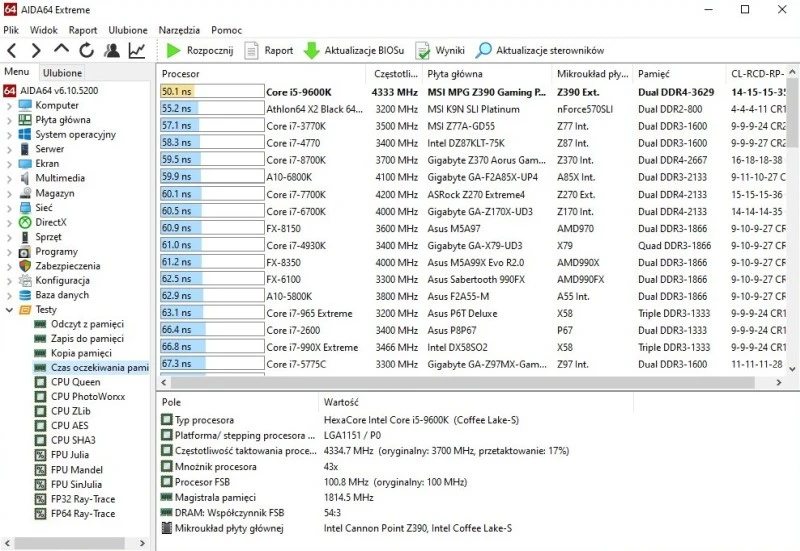
Task: Switch to the Ulubione tab
Action: coord(63,73)
